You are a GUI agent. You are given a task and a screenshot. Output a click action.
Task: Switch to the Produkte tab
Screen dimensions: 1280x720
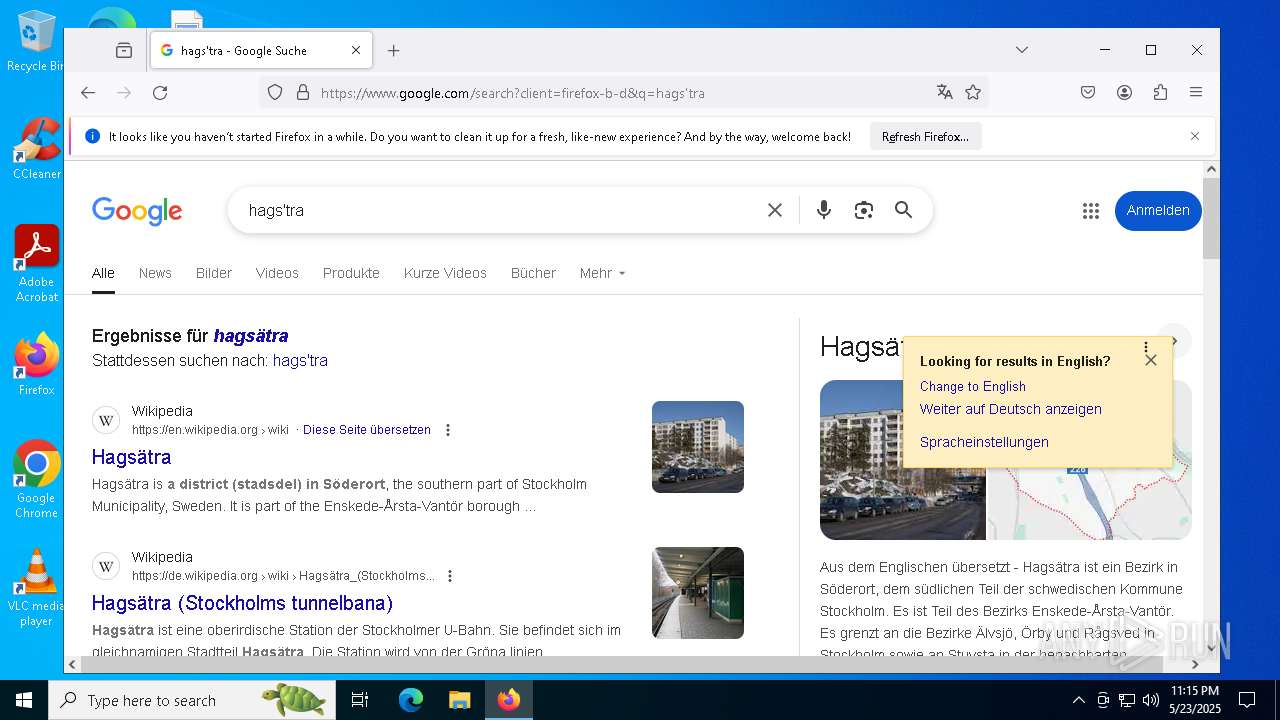click(x=351, y=273)
